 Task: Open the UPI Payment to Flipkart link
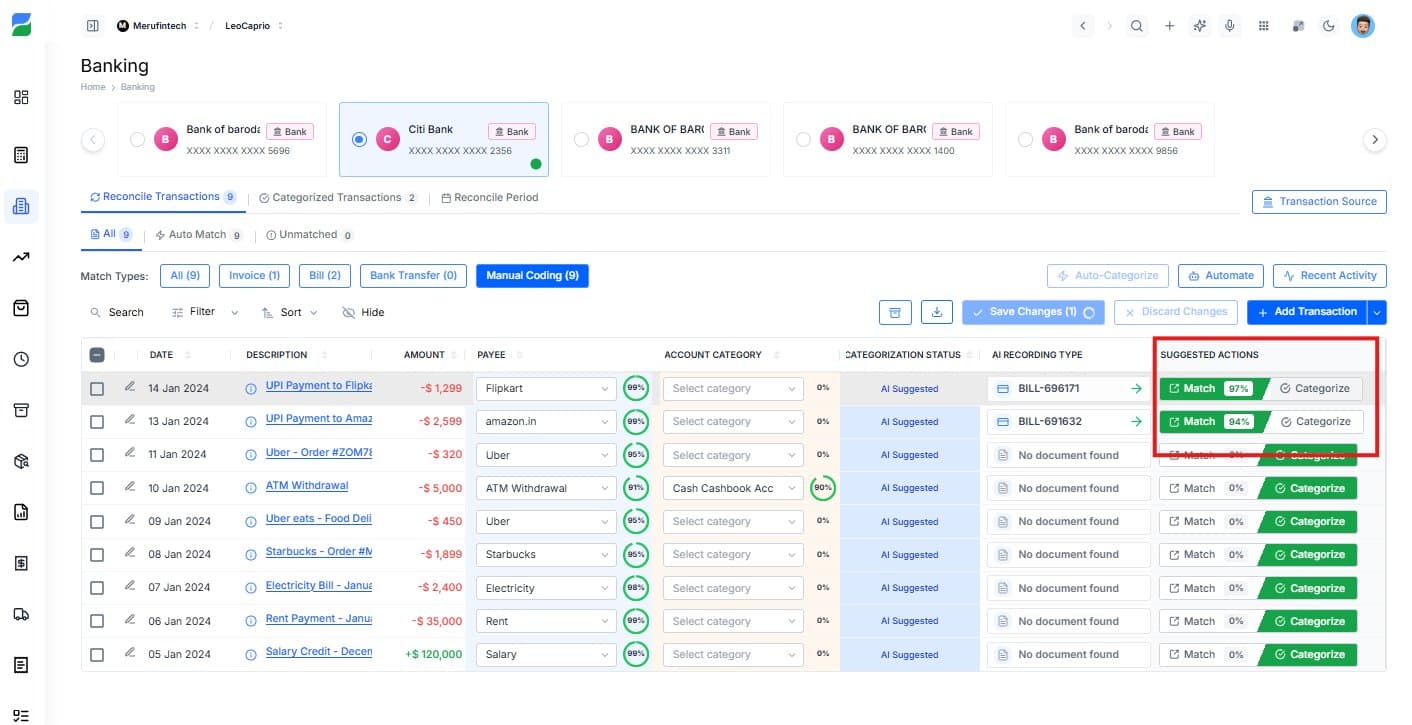[x=318, y=387]
